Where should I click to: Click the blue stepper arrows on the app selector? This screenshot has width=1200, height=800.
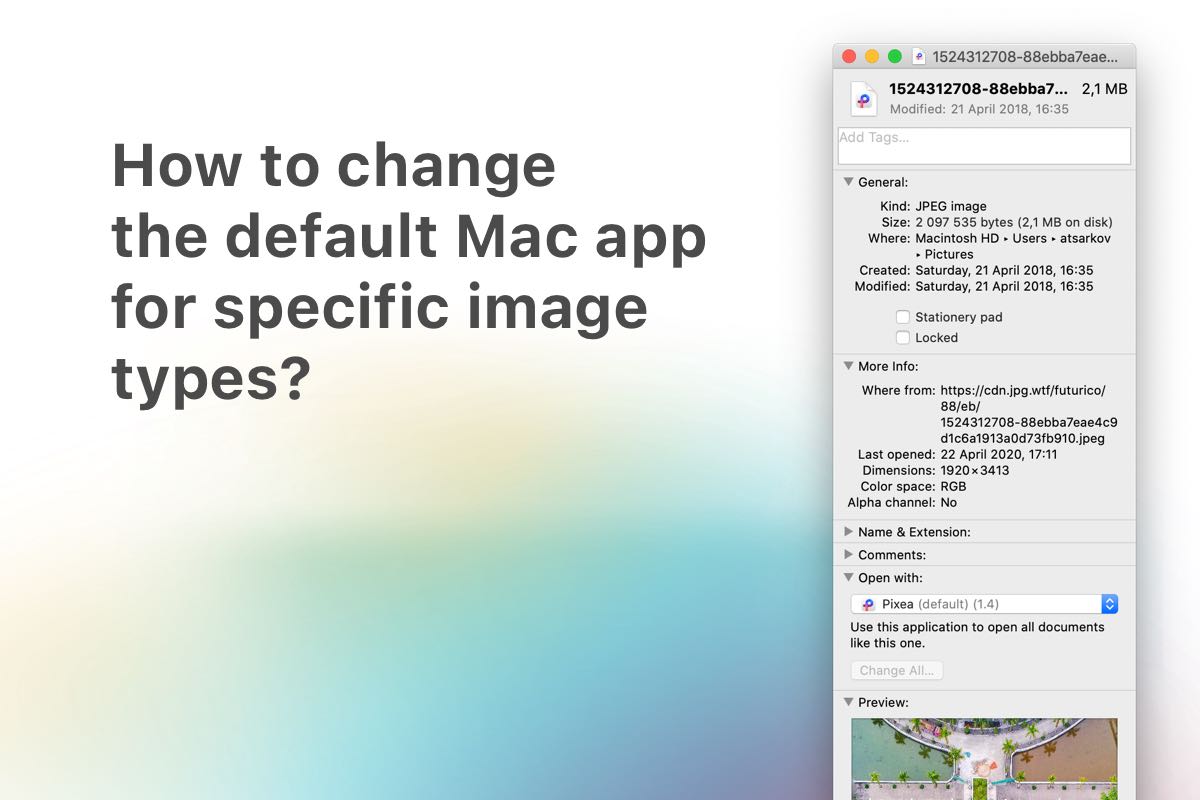1109,604
